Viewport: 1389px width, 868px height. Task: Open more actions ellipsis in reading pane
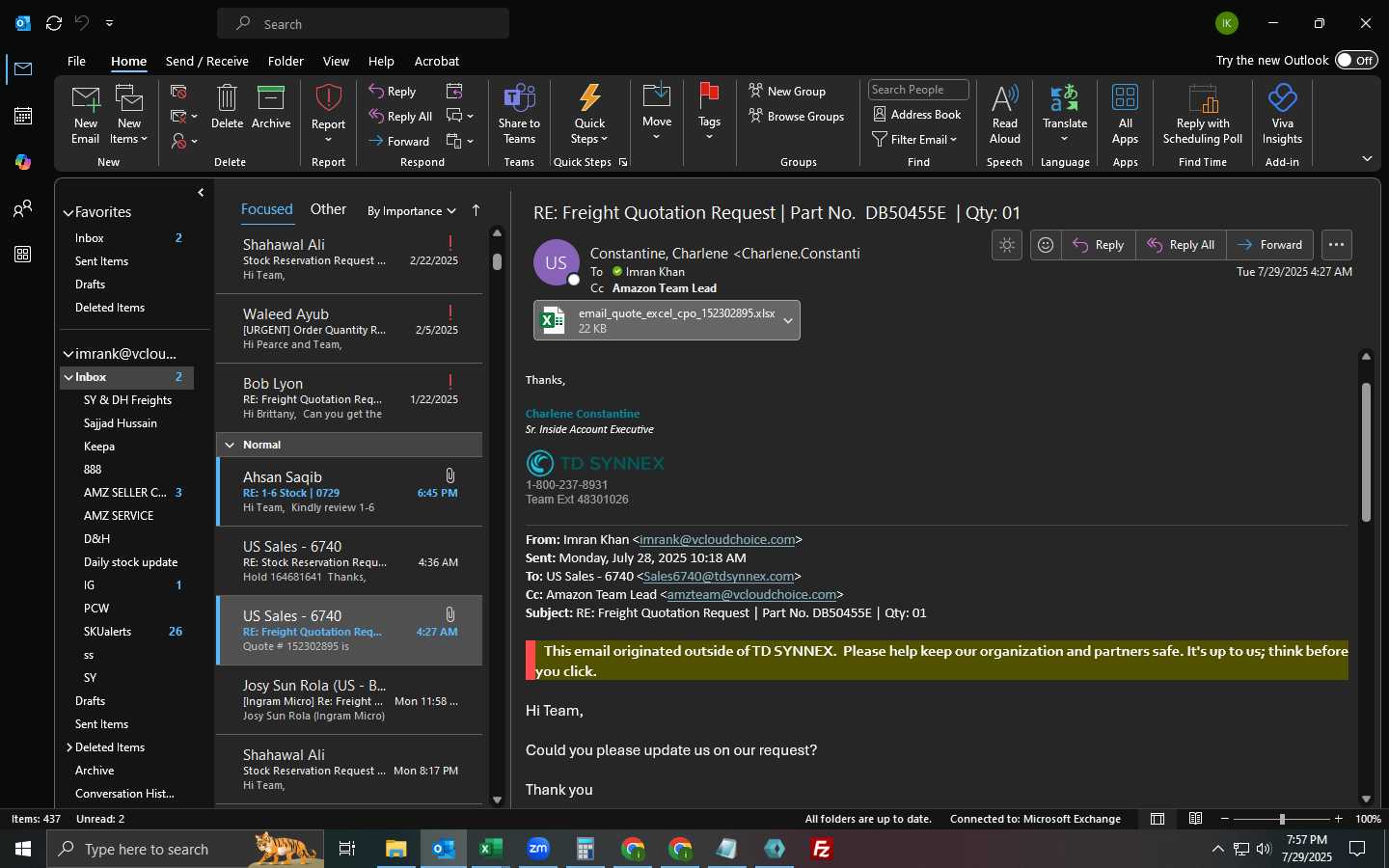click(x=1336, y=245)
